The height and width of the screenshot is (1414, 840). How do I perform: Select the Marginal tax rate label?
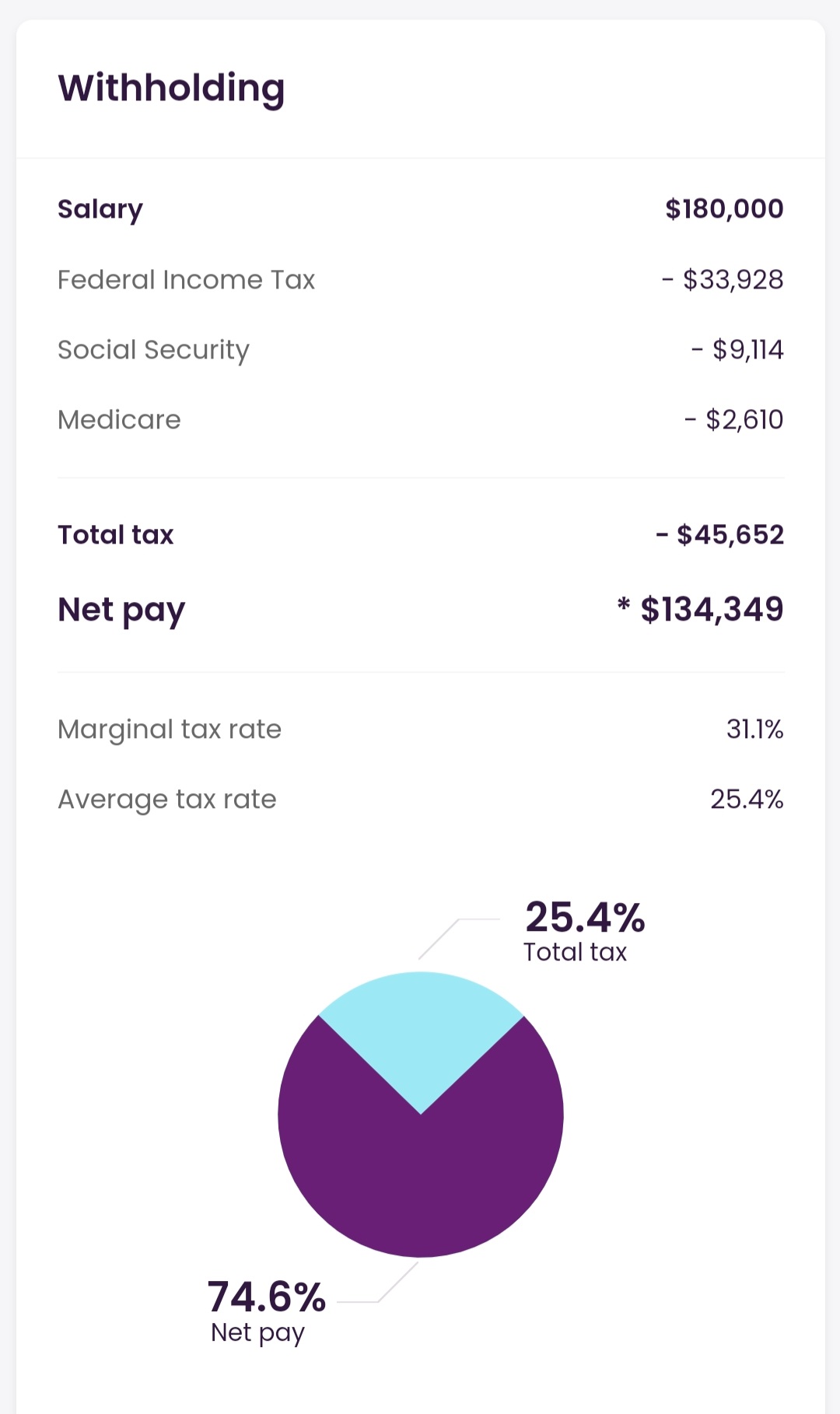tap(170, 730)
